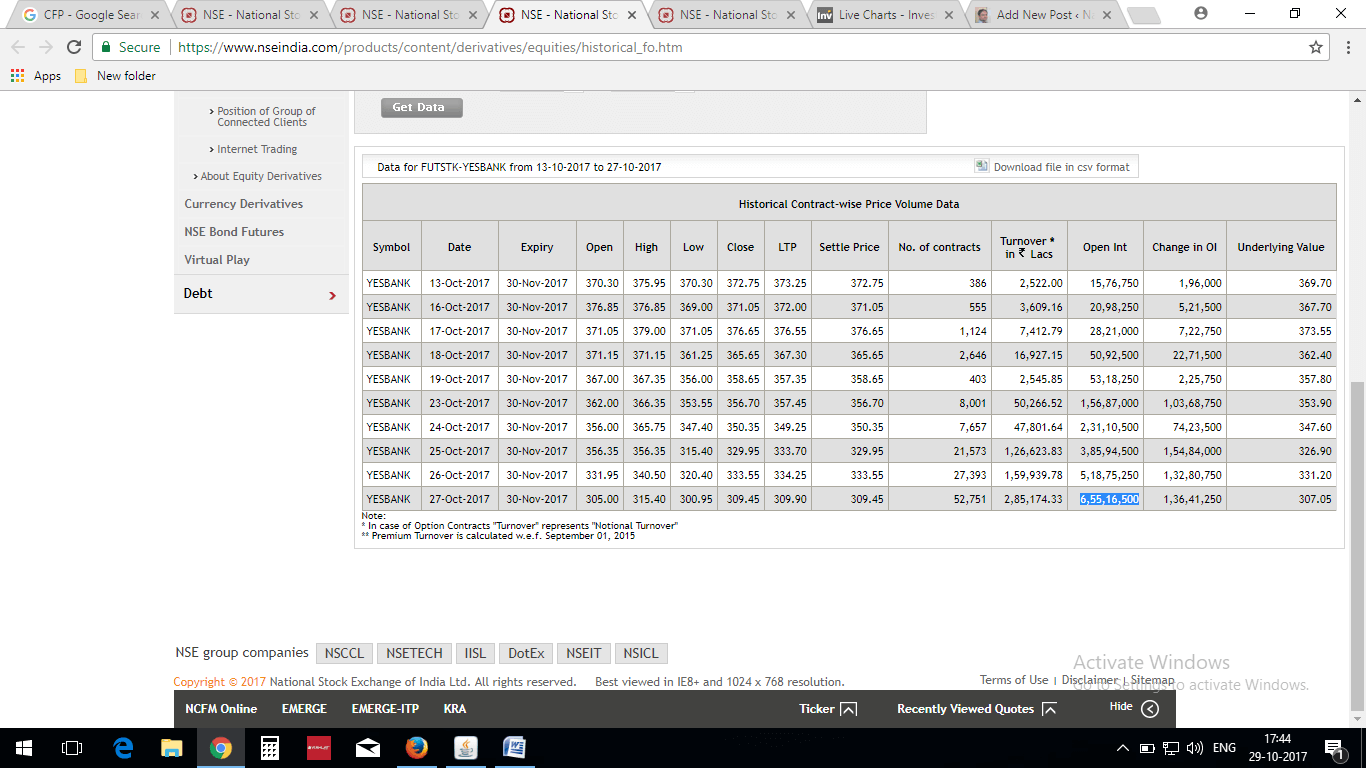Open the New folder bookmark
Viewport: 1366px width, 768px height.
tap(115, 76)
